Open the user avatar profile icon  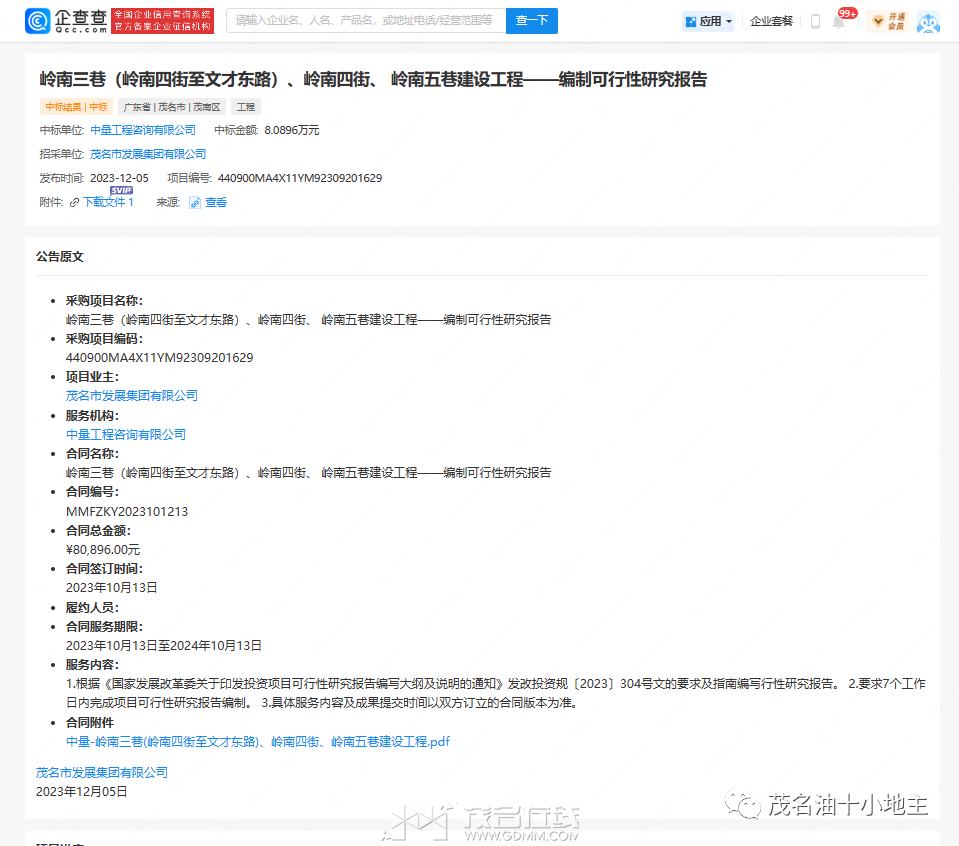pos(928,22)
